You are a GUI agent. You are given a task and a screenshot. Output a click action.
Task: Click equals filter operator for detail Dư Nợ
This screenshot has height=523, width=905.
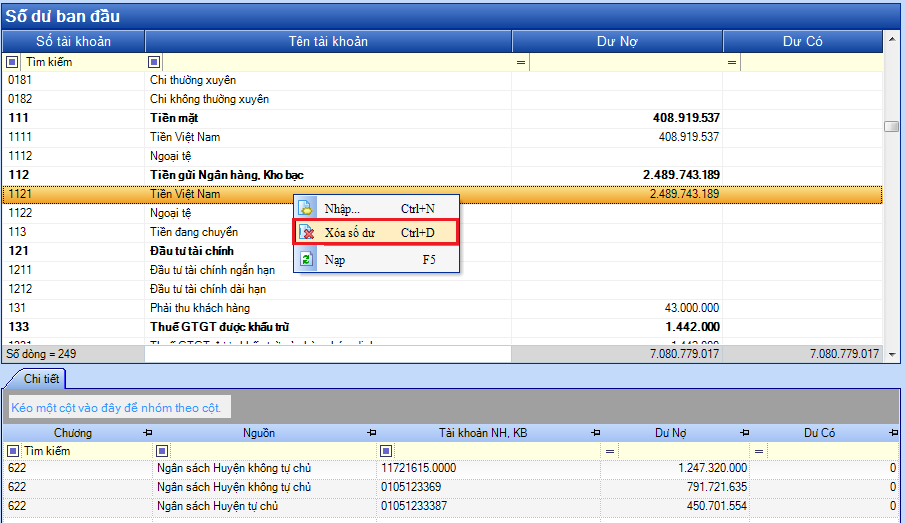point(609,451)
